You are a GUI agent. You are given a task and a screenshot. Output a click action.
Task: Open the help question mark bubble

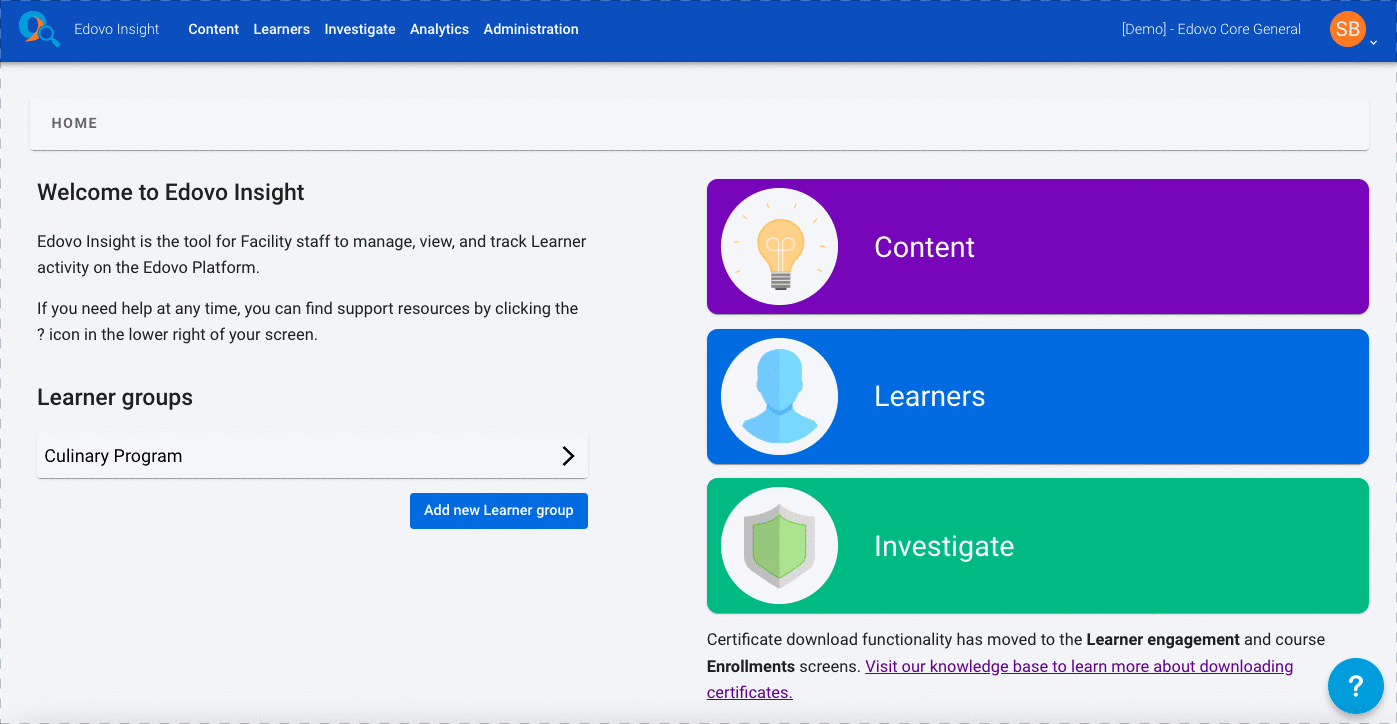[1355, 686]
